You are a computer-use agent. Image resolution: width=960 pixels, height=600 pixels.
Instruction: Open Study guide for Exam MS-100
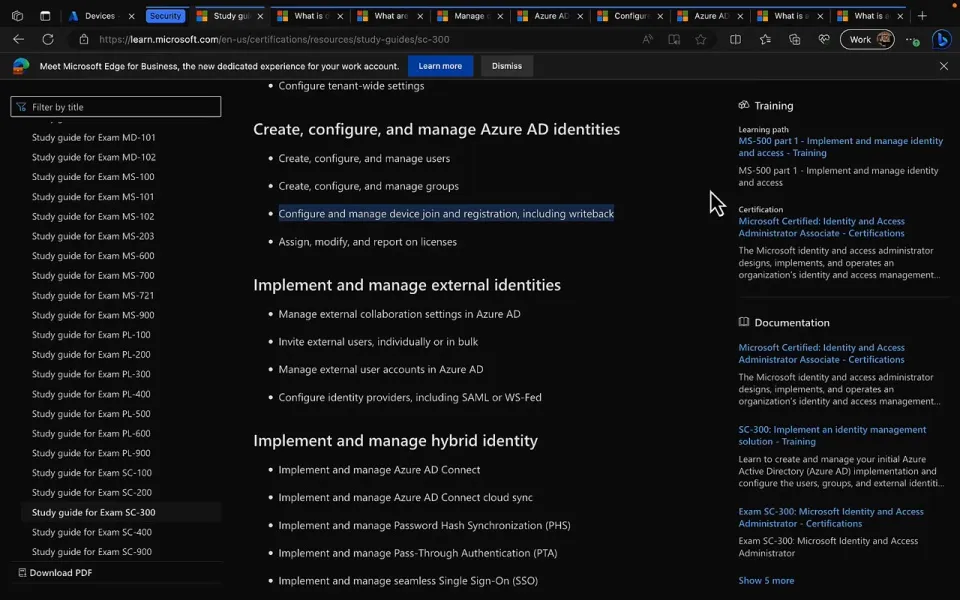pos(93,177)
